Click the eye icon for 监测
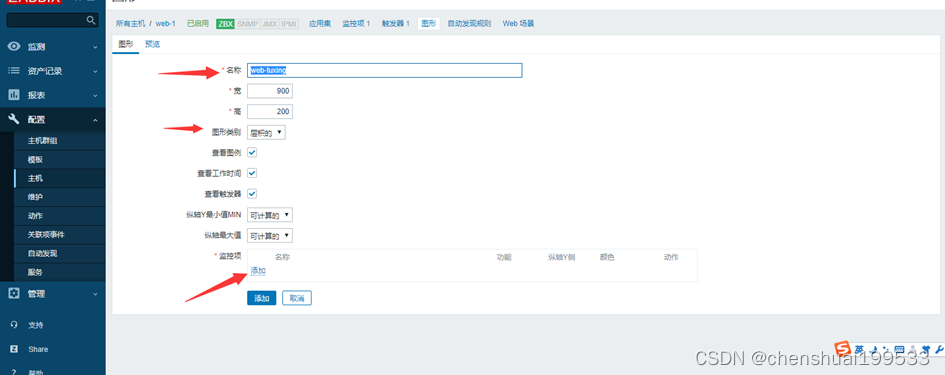This screenshot has height=375, width=945. 14,46
